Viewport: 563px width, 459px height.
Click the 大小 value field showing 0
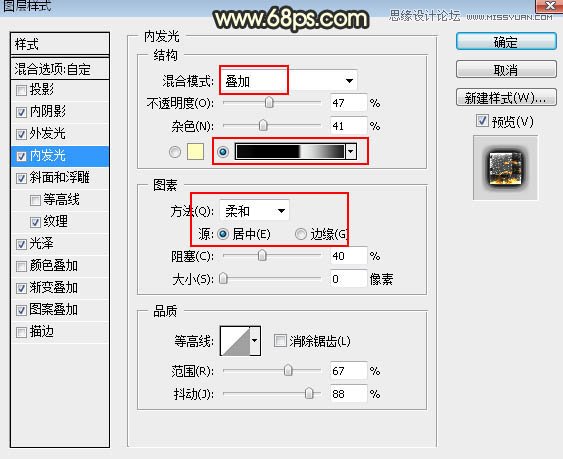(348, 279)
